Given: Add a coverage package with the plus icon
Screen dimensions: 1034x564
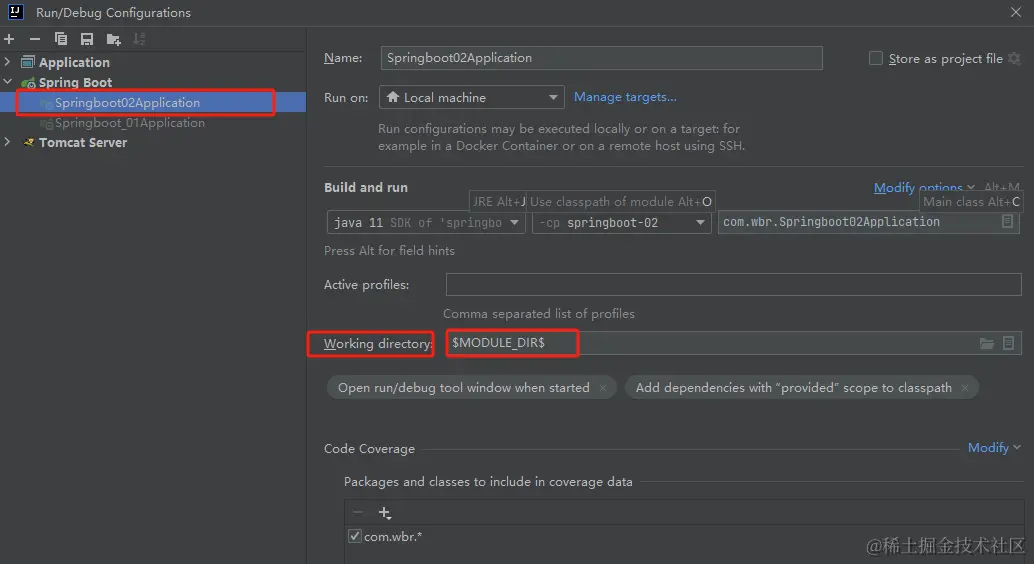Looking at the screenshot, I should coord(384,513).
